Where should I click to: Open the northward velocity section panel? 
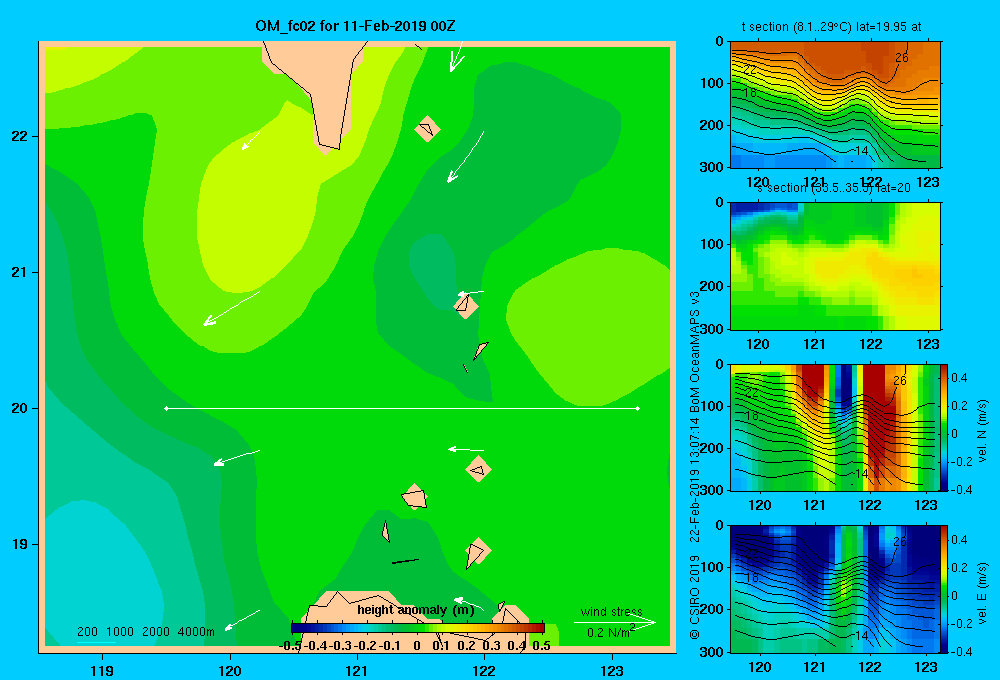coord(835,427)
